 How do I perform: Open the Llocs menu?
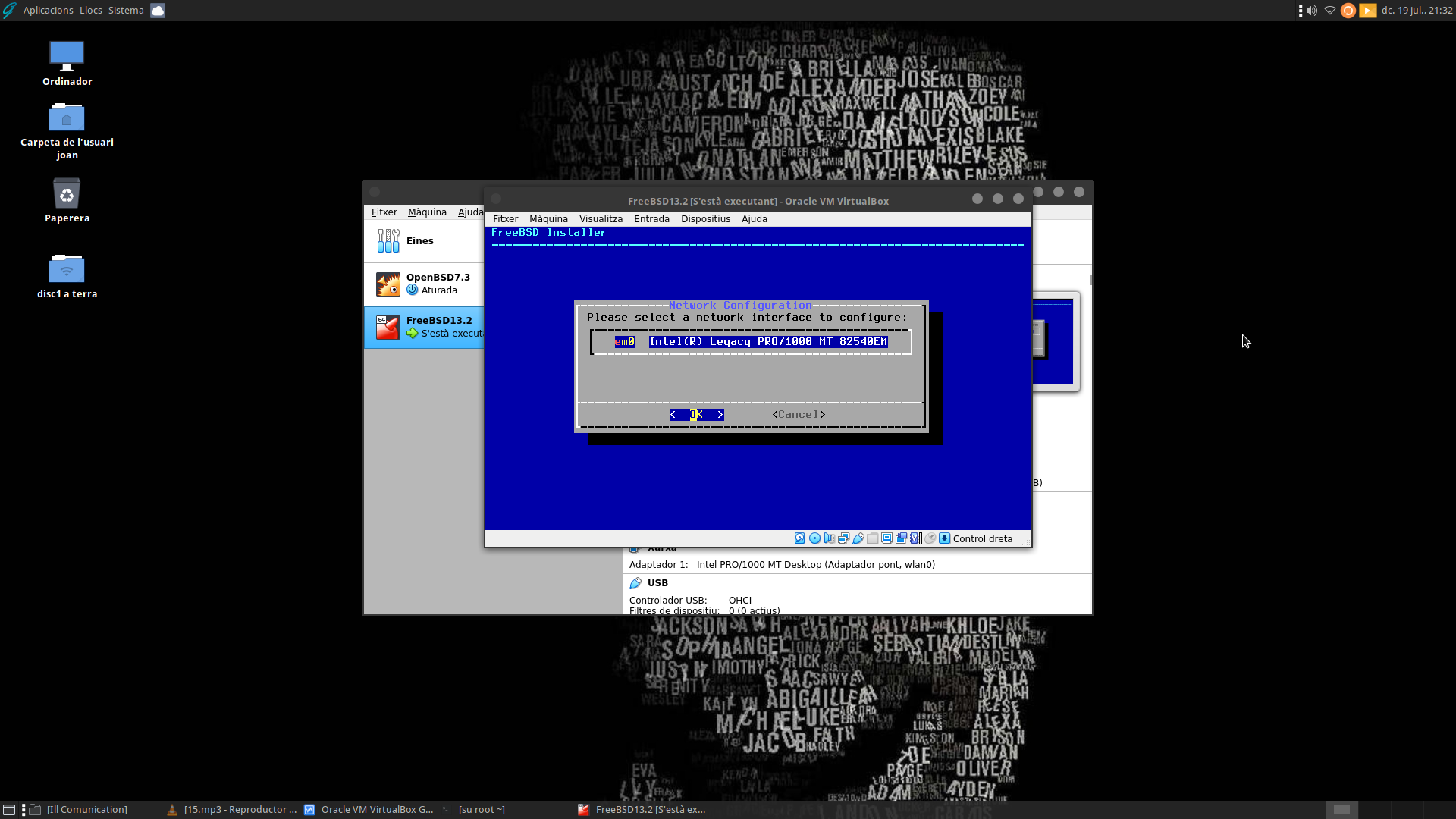click(x=90, y=11)
